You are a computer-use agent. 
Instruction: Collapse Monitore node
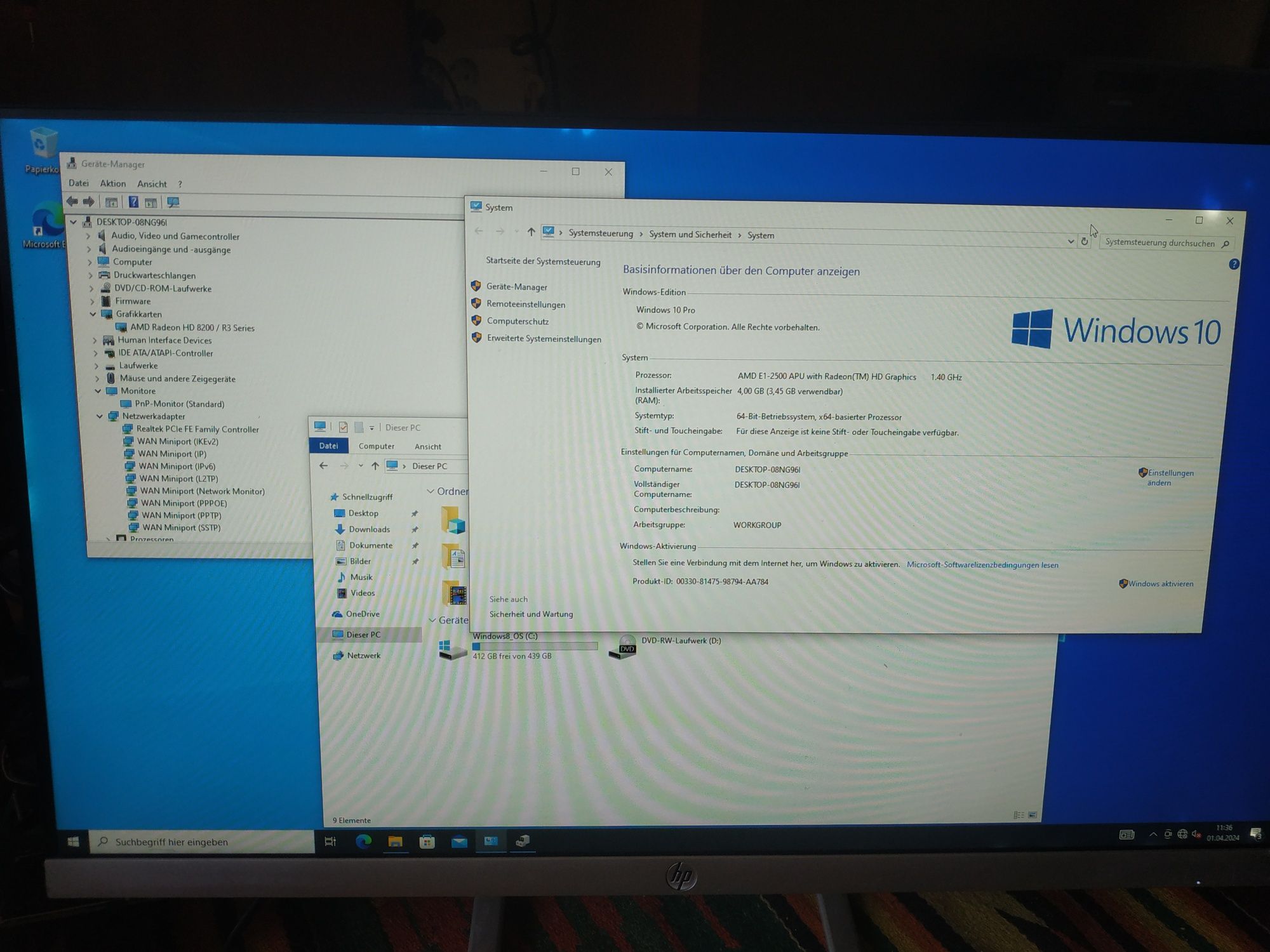click(x=97, y=390)
